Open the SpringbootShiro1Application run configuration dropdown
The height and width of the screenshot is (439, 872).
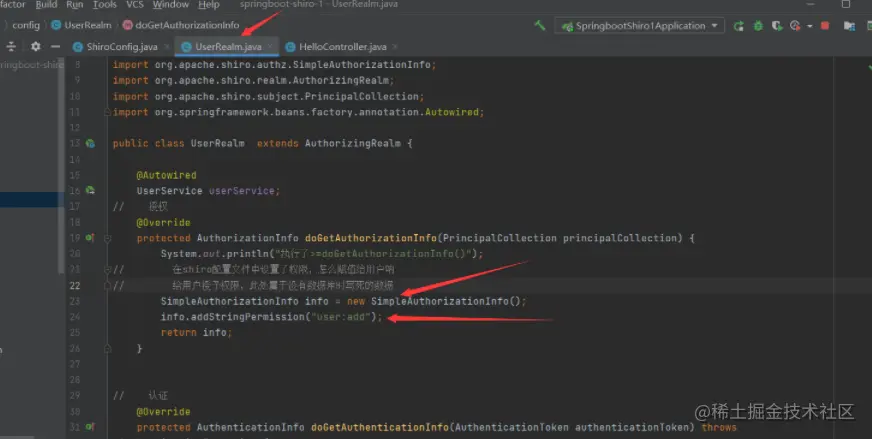pos(640,26)
